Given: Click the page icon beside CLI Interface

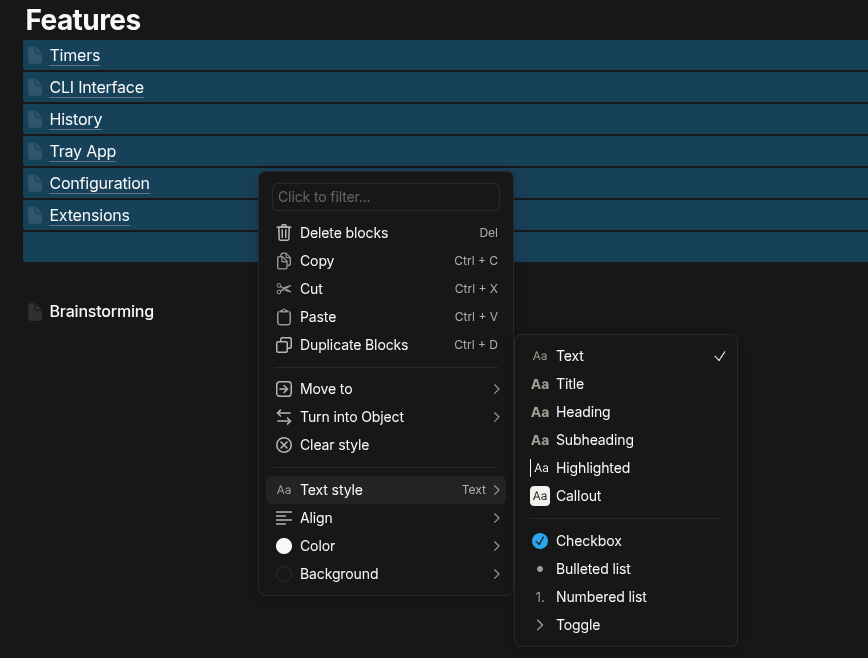Looking at the screenshot, I should click(x=35, y=87).
